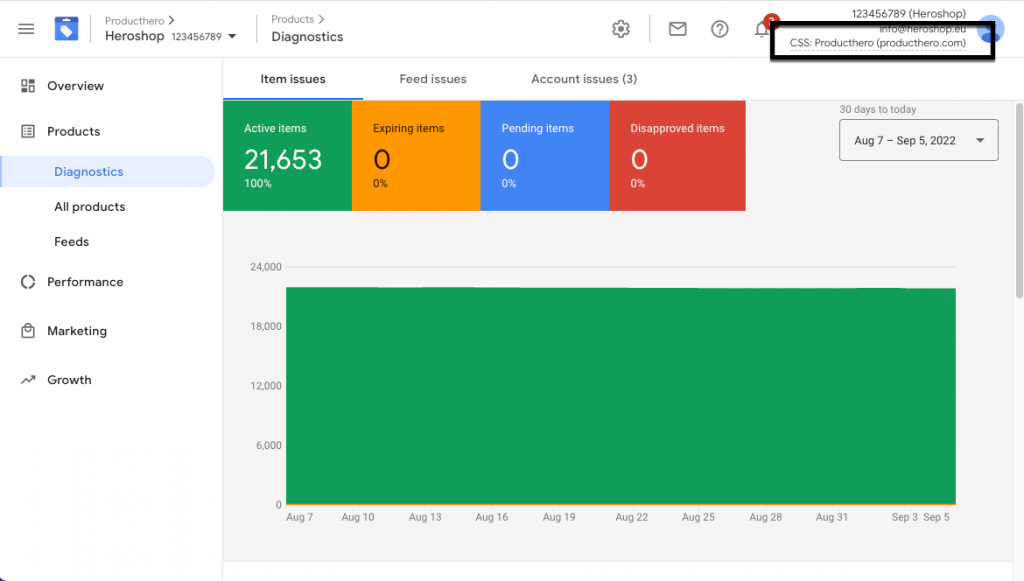
Task: Click the user profile avatar
Action: [991, 29]
